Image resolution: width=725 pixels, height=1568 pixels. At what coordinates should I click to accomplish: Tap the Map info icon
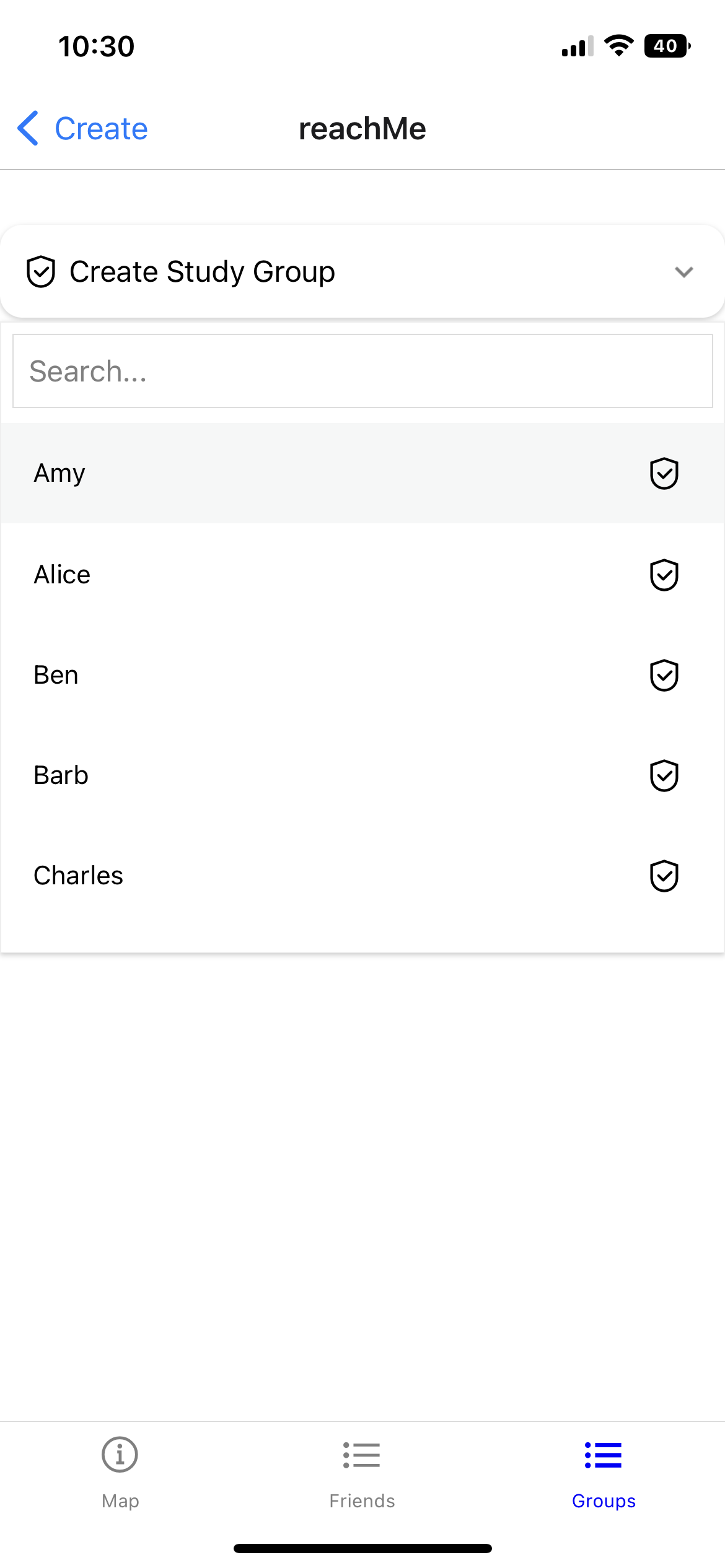(x=120, y=1454)
